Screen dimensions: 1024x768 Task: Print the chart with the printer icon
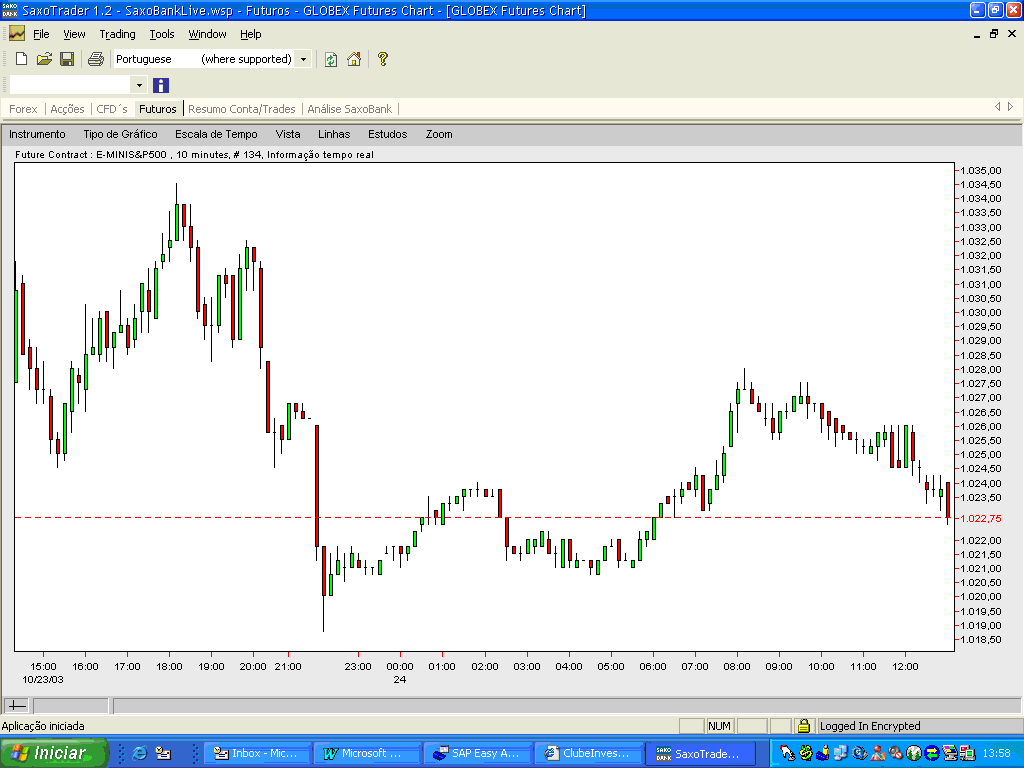tap(95, 59)
